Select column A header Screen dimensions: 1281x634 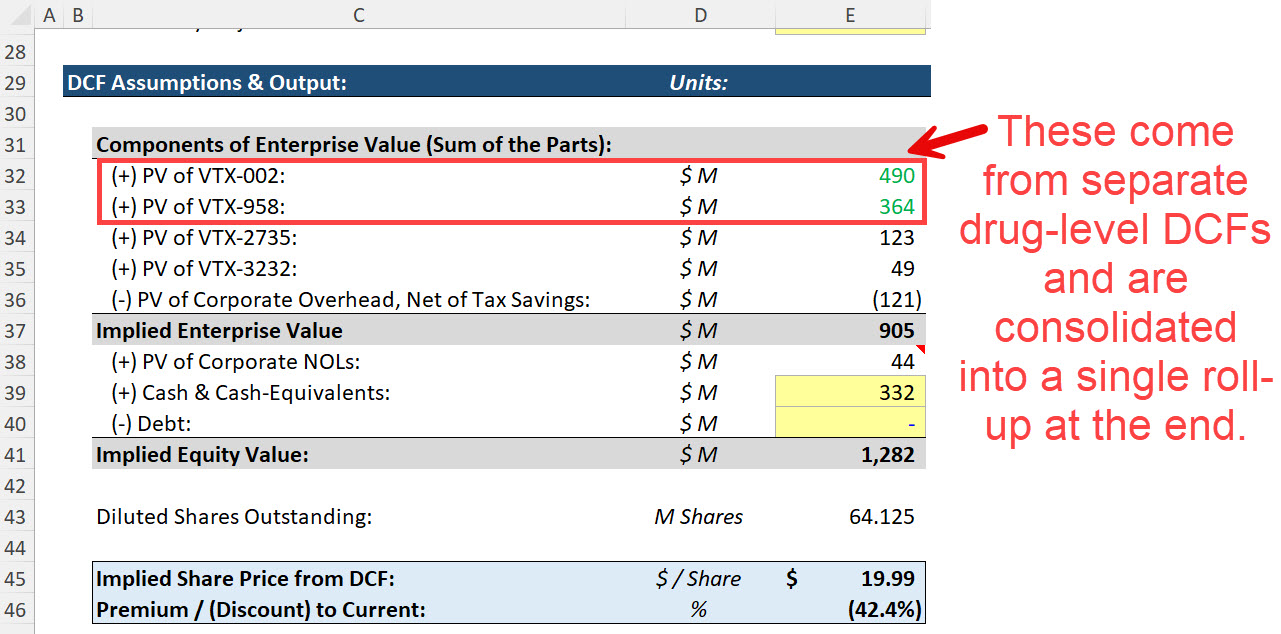click(x=49, y=14)
